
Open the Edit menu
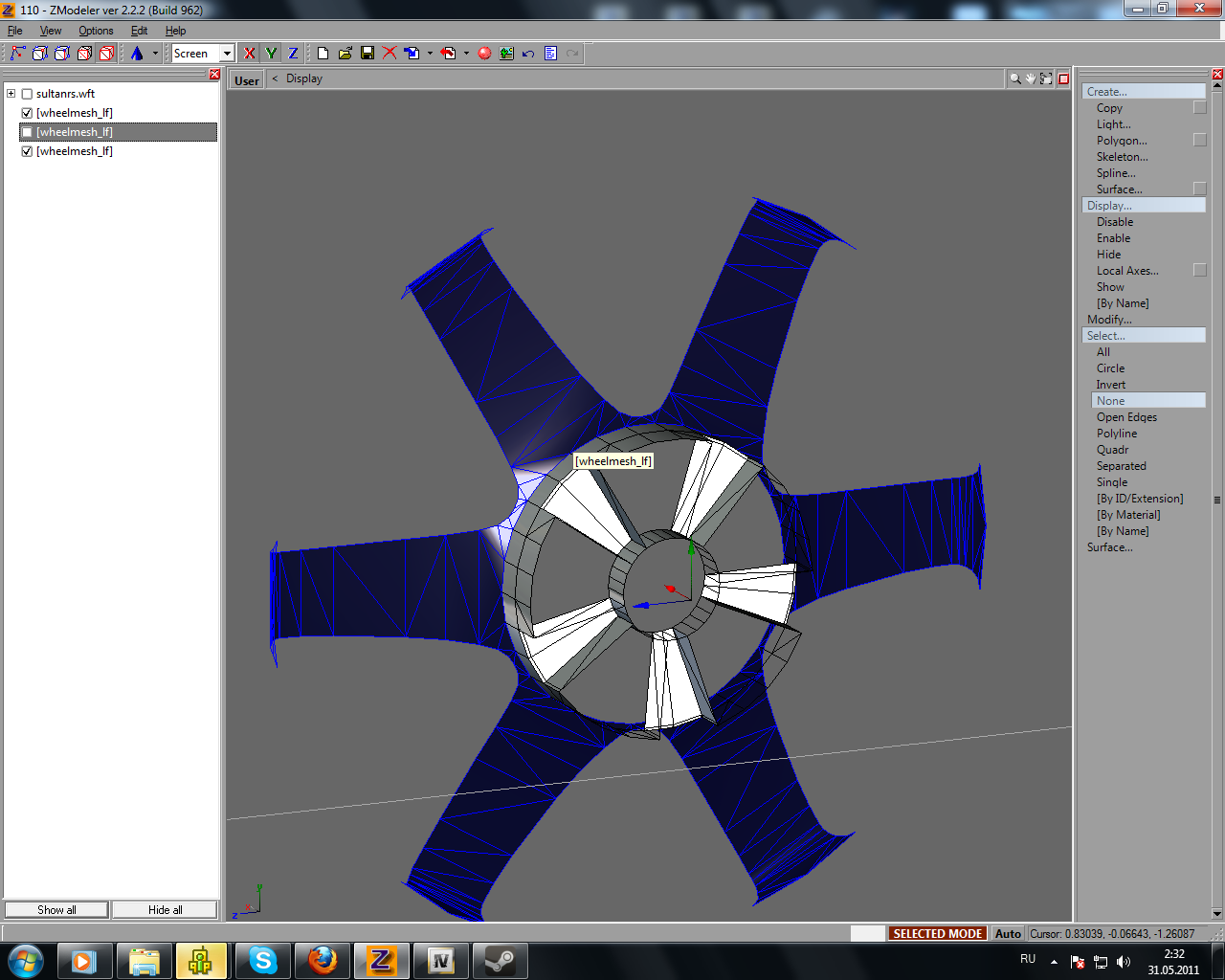click(140, 31)
